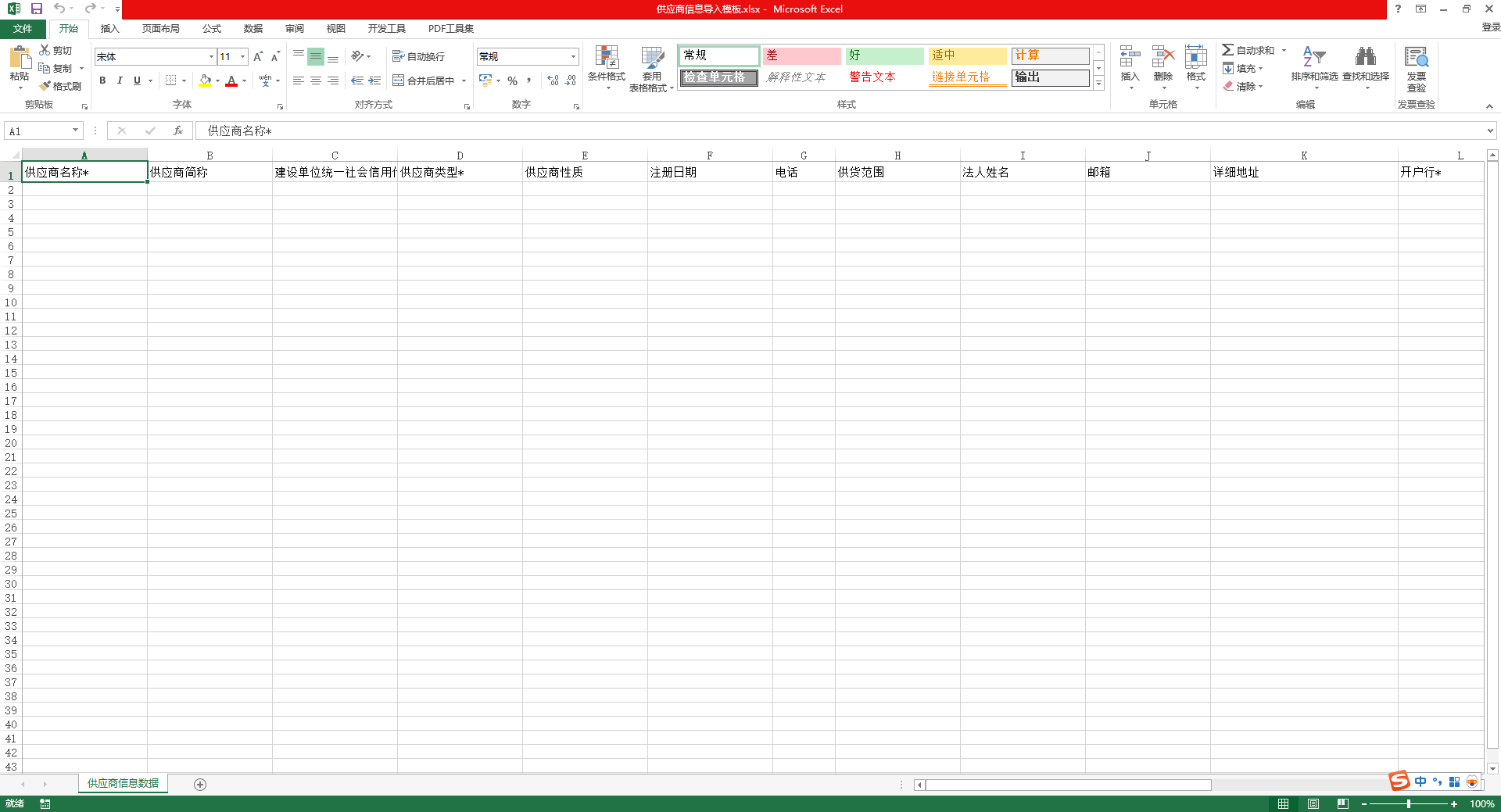Switch to Data (数据) tab
The width and height of the screenshot is (1501, 812).
[x=253, y=28]
